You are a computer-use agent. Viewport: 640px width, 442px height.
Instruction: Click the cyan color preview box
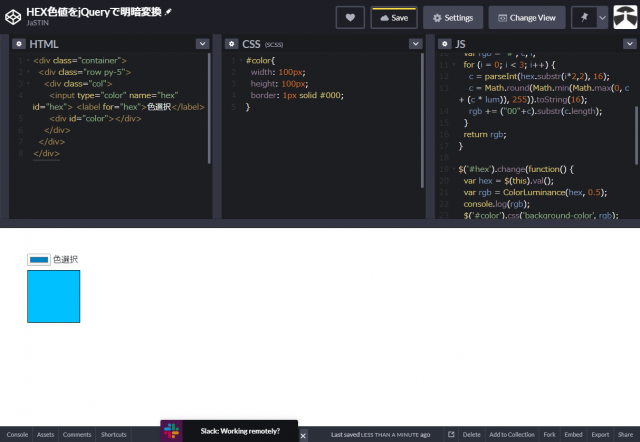53,296
